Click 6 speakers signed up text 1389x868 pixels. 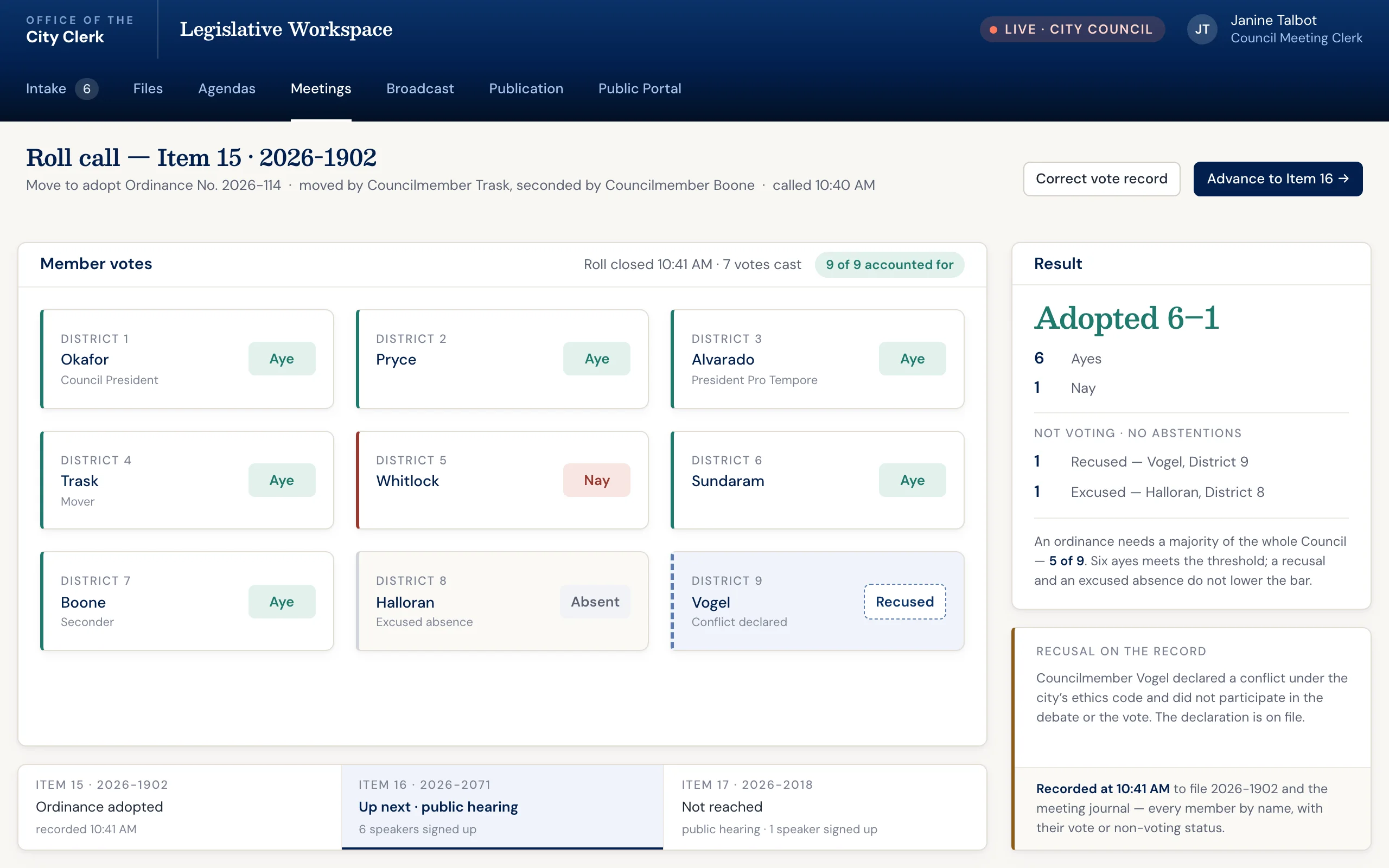pyautogui.click(x=417, y=829)
